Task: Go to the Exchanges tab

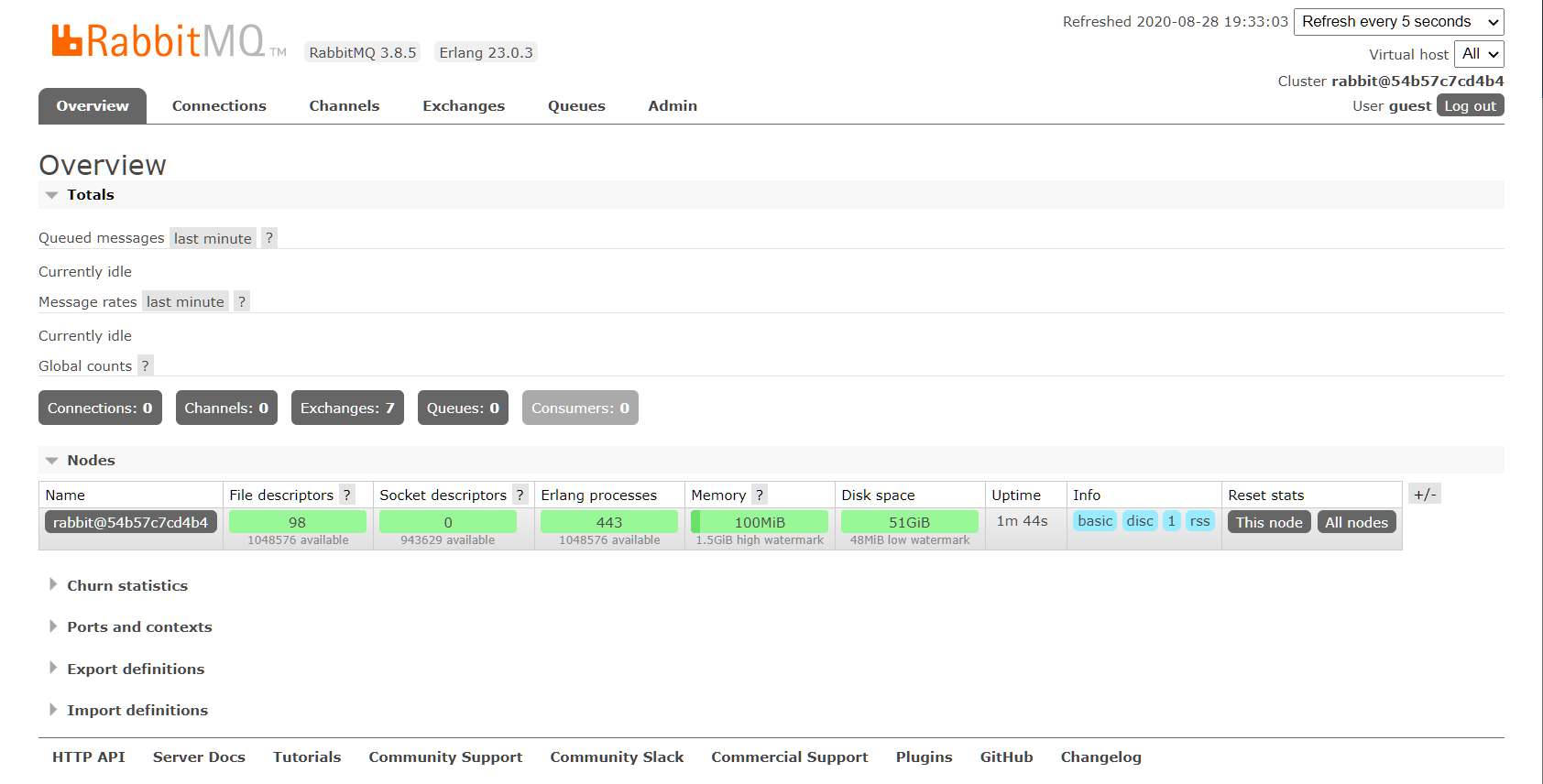Action: tap(464, 106)
